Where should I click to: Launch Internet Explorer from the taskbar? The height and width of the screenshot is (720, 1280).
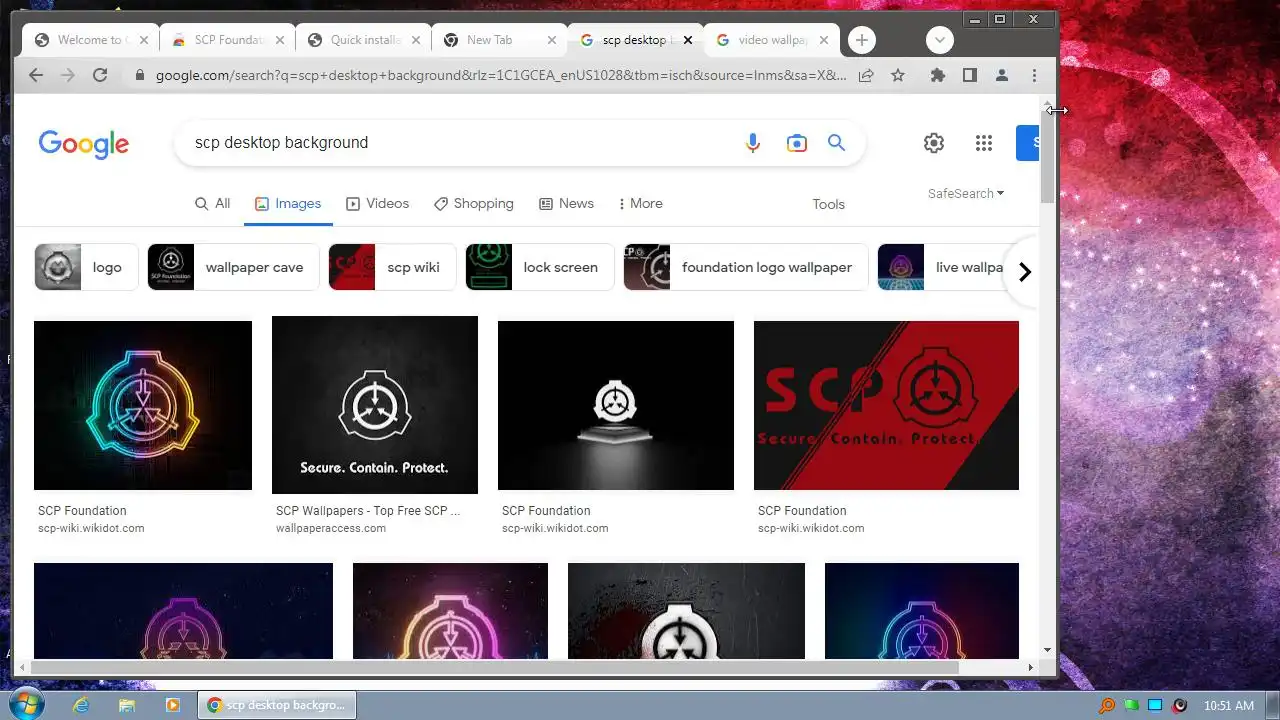pyautogui.click(x=81, y=705)
